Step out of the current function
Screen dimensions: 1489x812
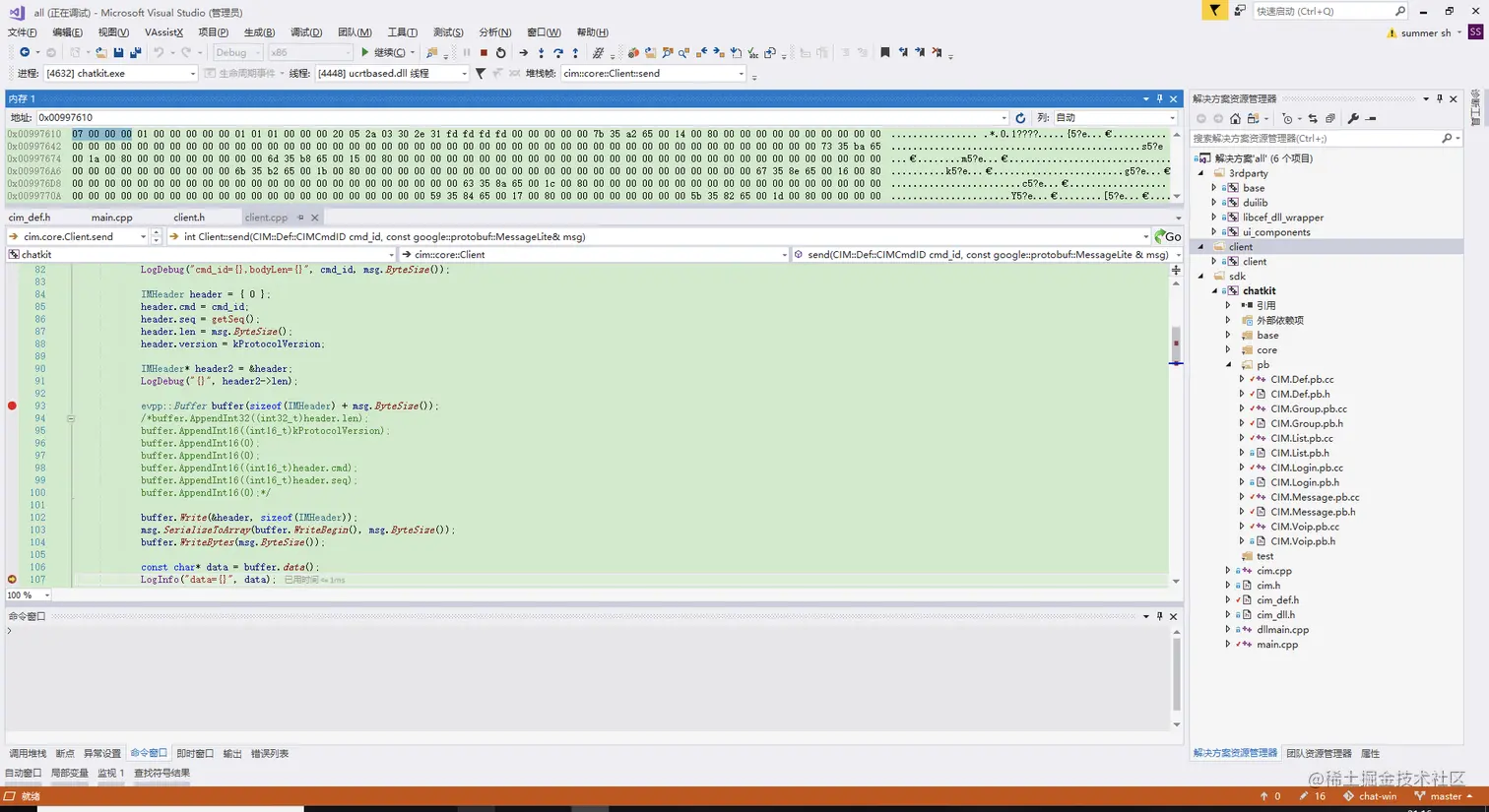tap(576, 53)
